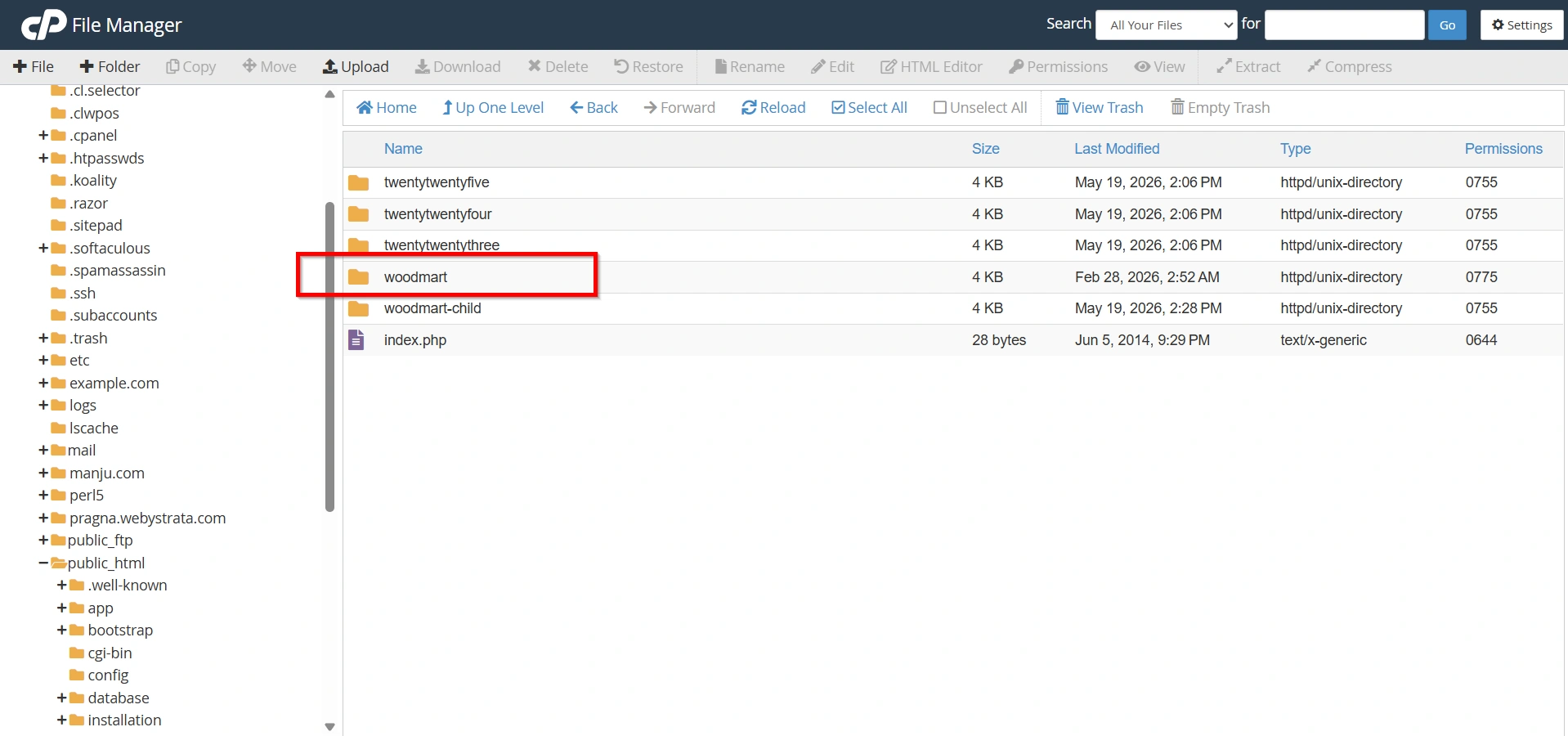Click the View eye button
This screenshot has height=736, width=1568.
1159,66
